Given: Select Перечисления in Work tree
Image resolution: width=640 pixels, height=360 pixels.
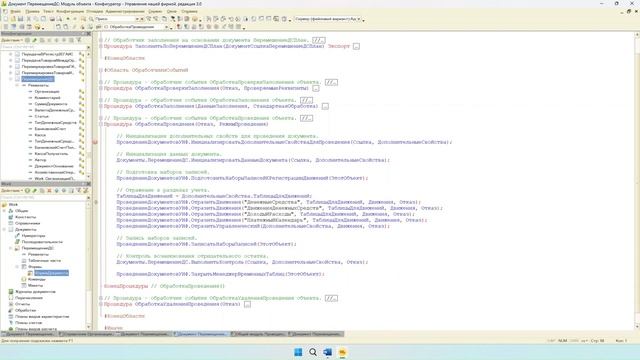Looking at the screenshot, I should [x=29, y=298].
